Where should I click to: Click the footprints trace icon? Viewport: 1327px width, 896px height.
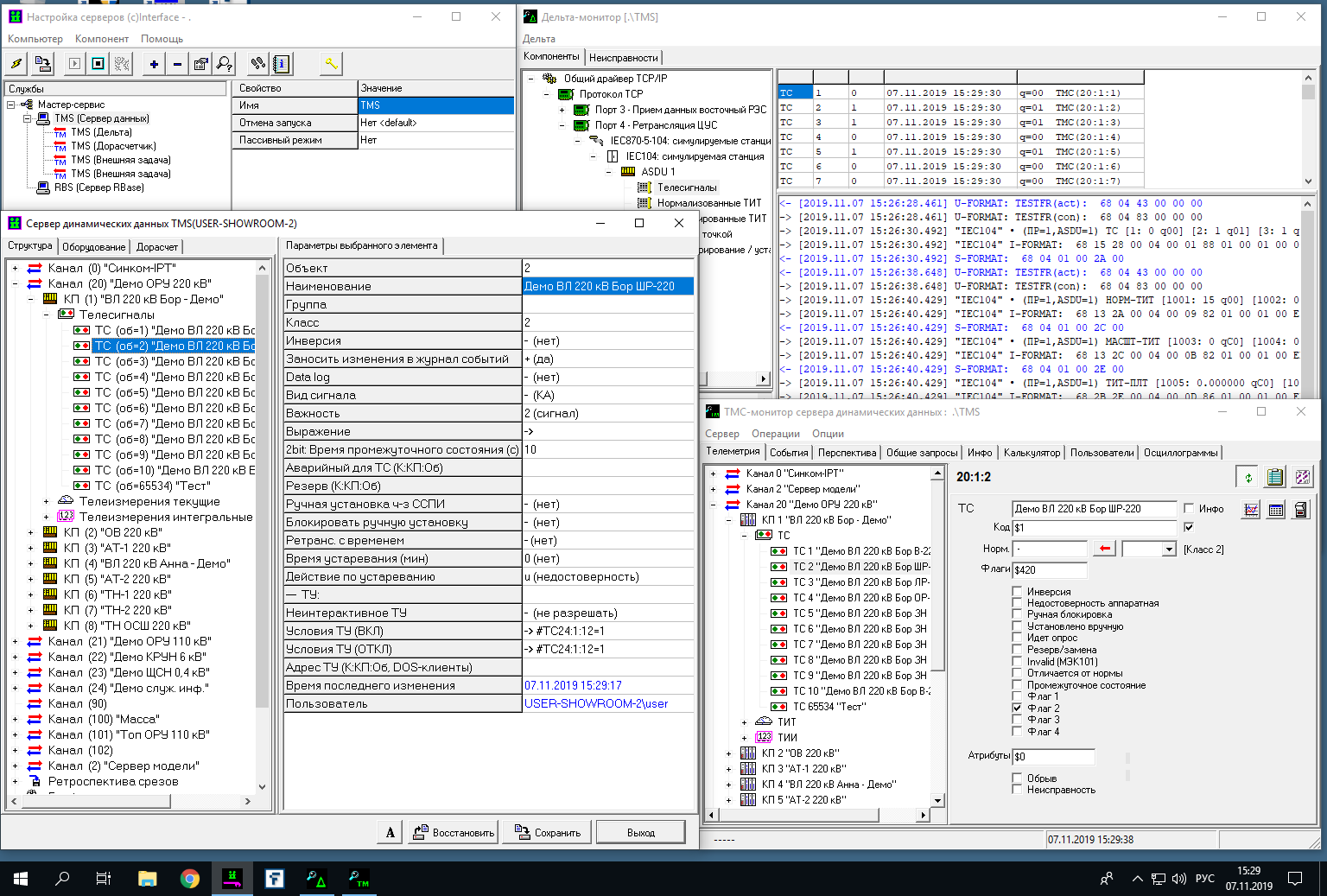tap(257, 64)
